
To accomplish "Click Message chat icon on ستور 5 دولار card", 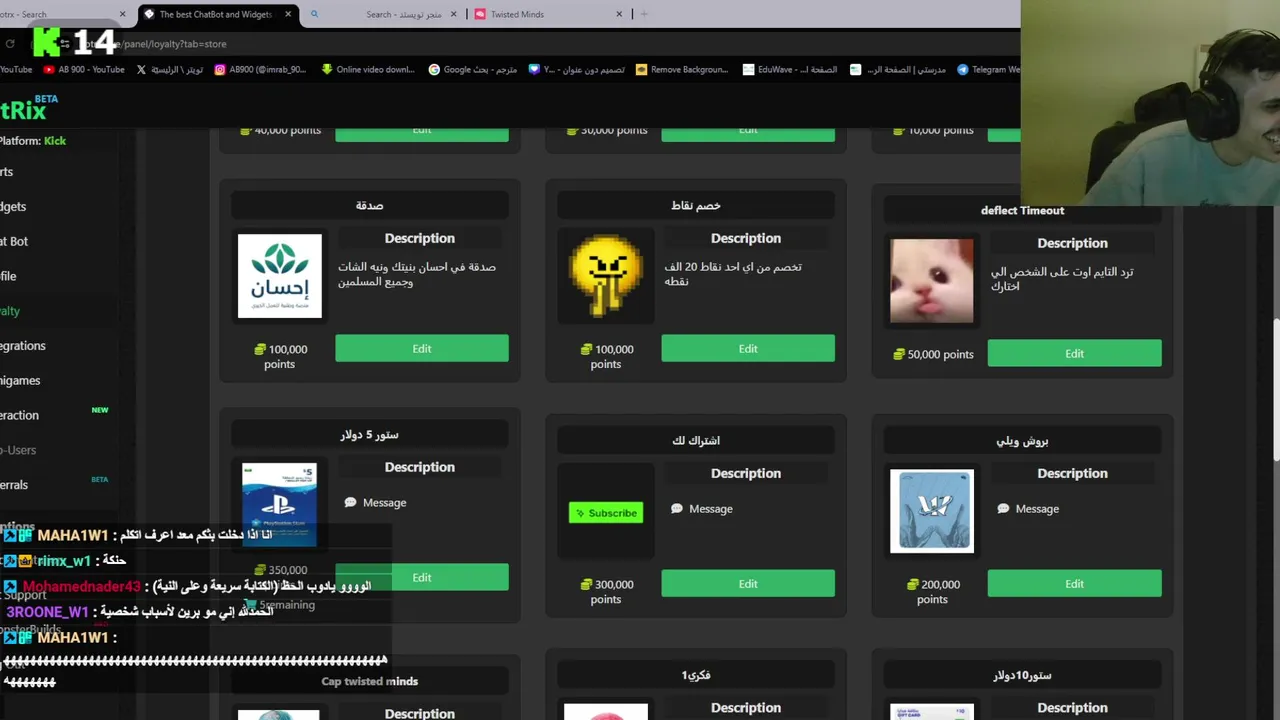I will click(x=350, y=502).
